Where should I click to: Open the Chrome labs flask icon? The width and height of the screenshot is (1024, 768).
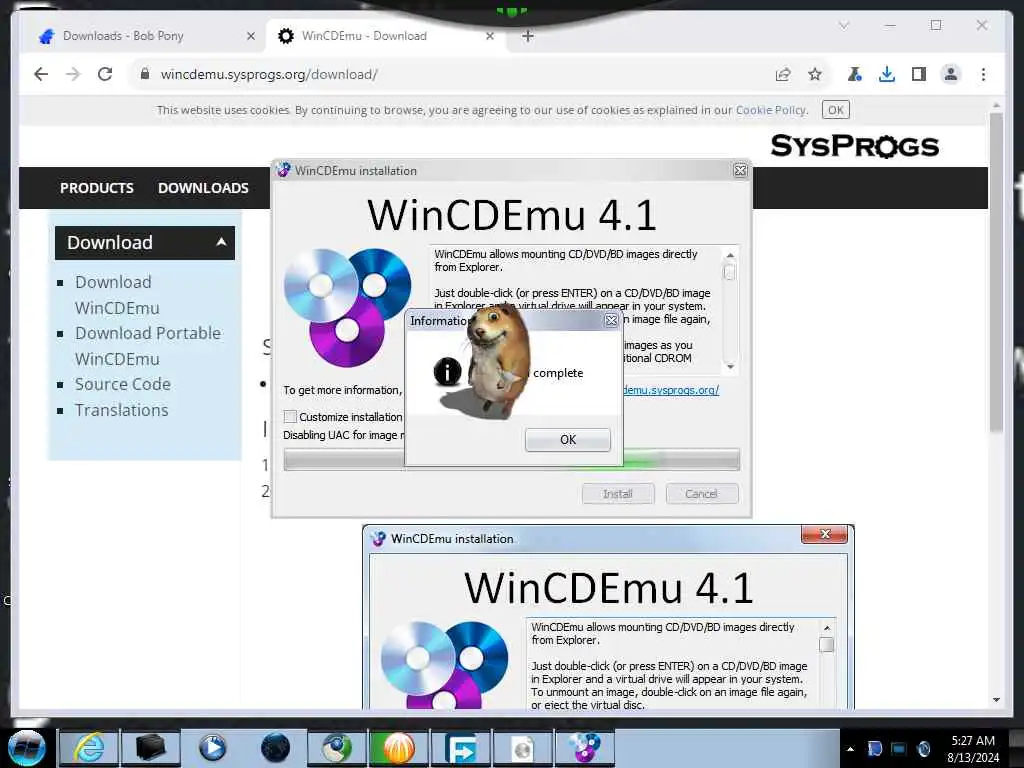(x=854, y=74)
